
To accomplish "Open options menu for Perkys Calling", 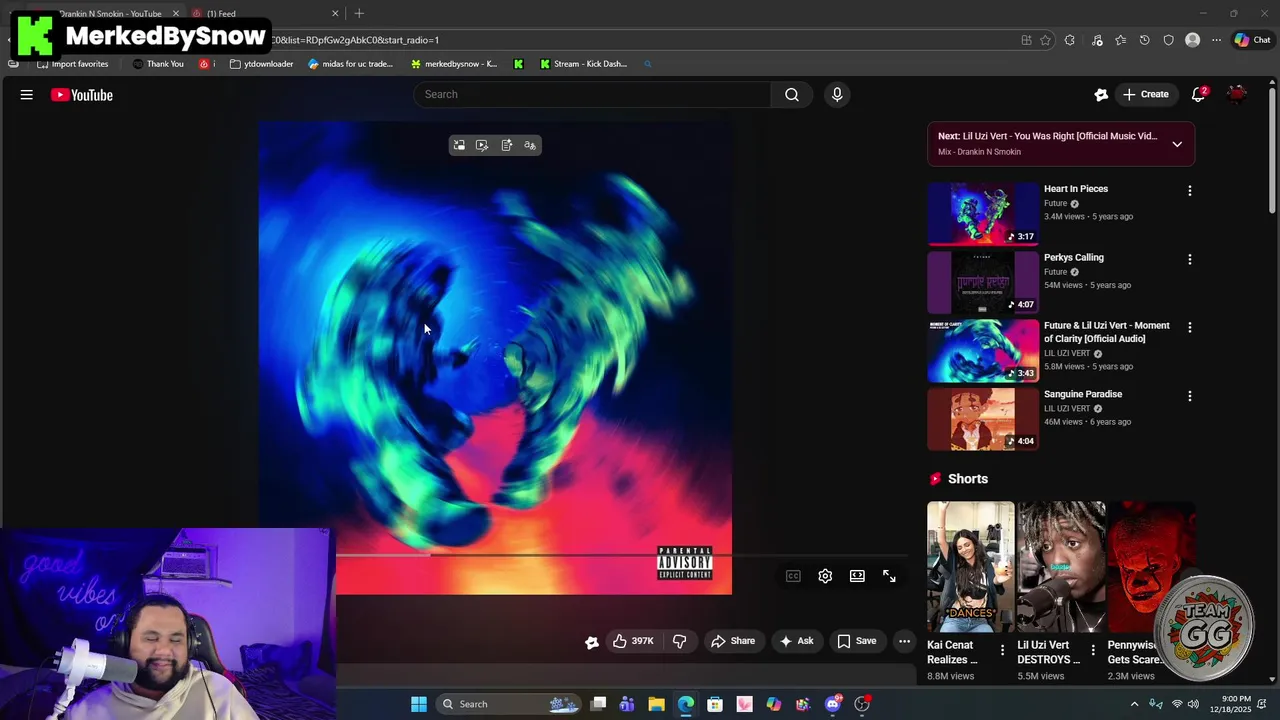I will (1189, 259).
